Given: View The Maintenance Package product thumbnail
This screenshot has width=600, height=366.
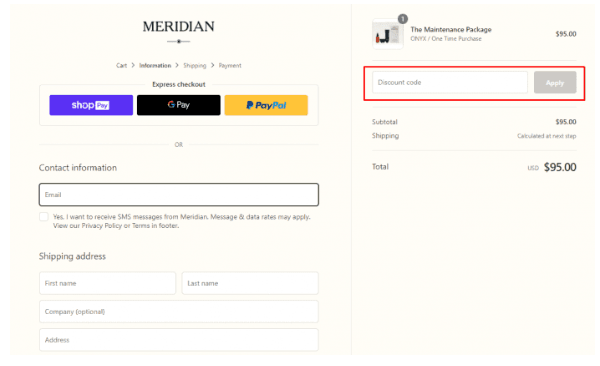Looking at the screenshot, I should click(388, 35).
